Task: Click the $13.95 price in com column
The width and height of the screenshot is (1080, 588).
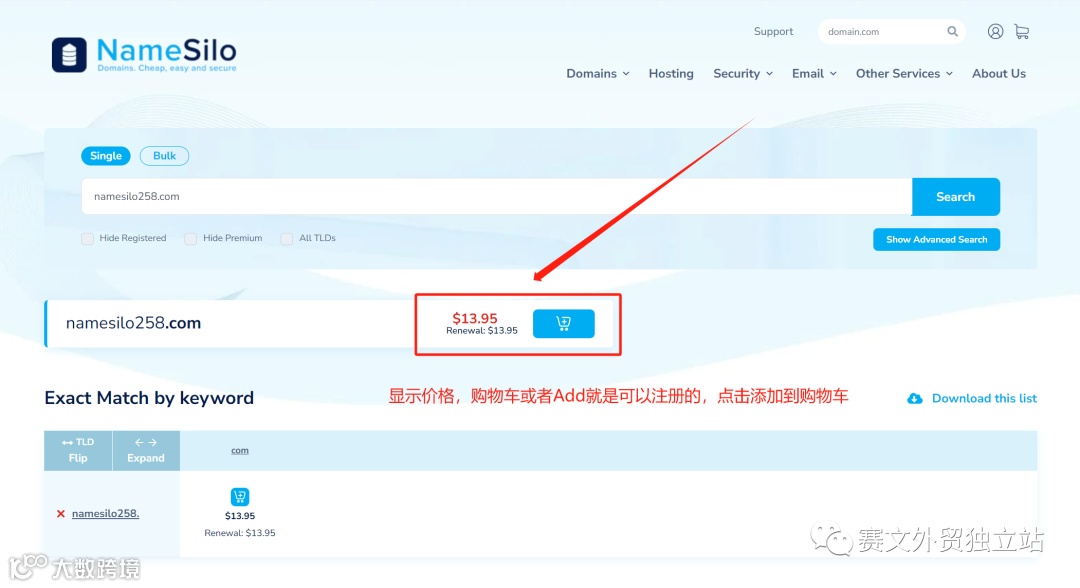Action: click(240, 516)
